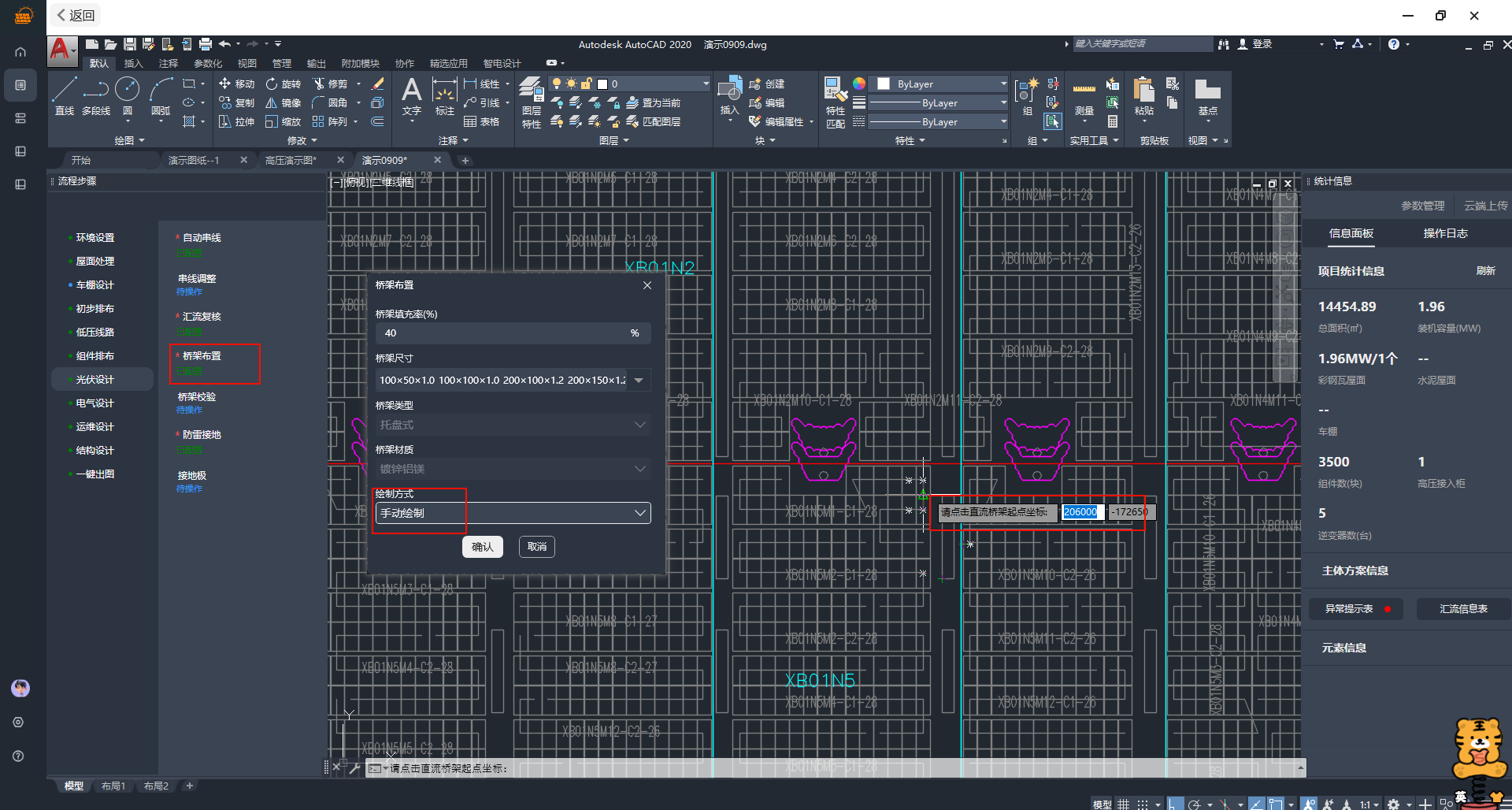
Task: Click the 移动 (Move) tool icon
Action: point(225,84)
